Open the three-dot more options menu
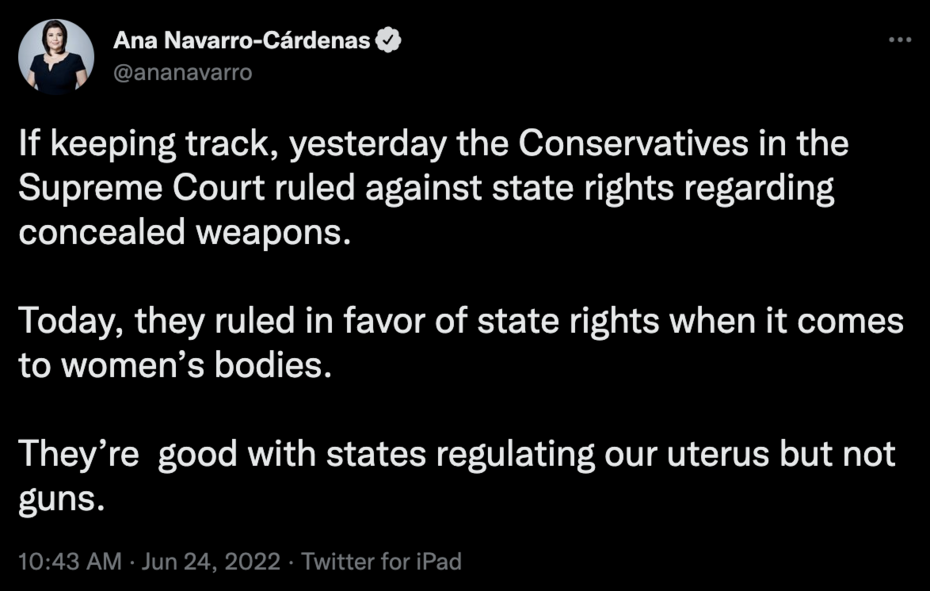The height and width of the screenshot is (591, 930). click(x=899, y=42)
